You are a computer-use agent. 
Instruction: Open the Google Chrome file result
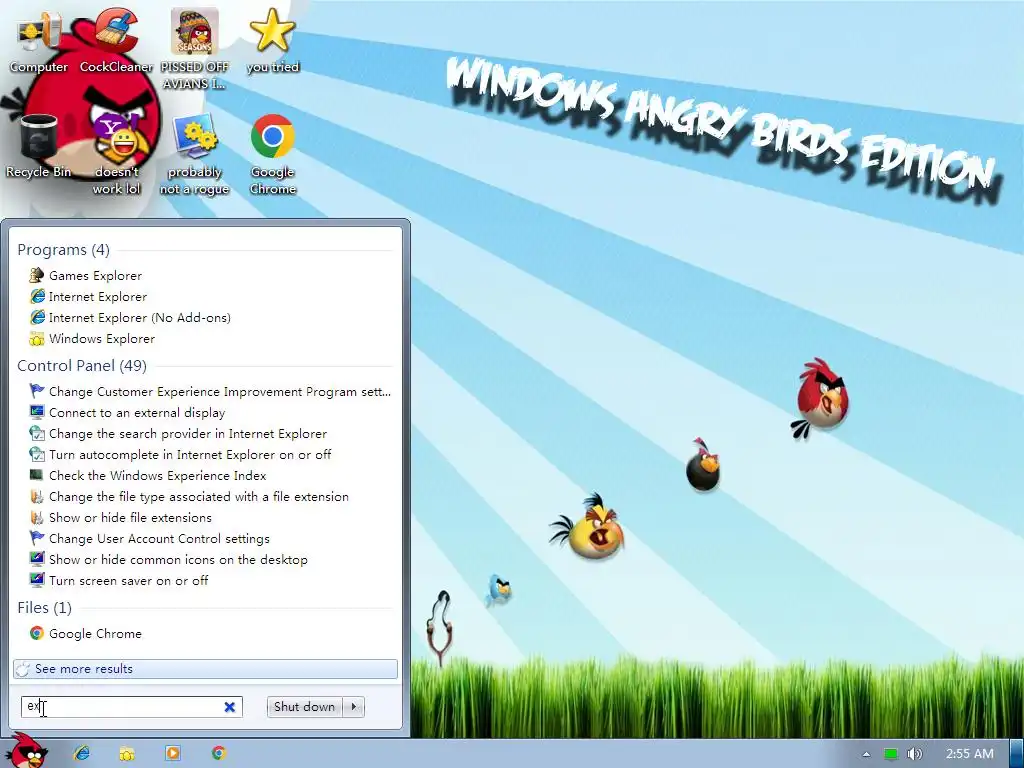click(x=86, y=633)
